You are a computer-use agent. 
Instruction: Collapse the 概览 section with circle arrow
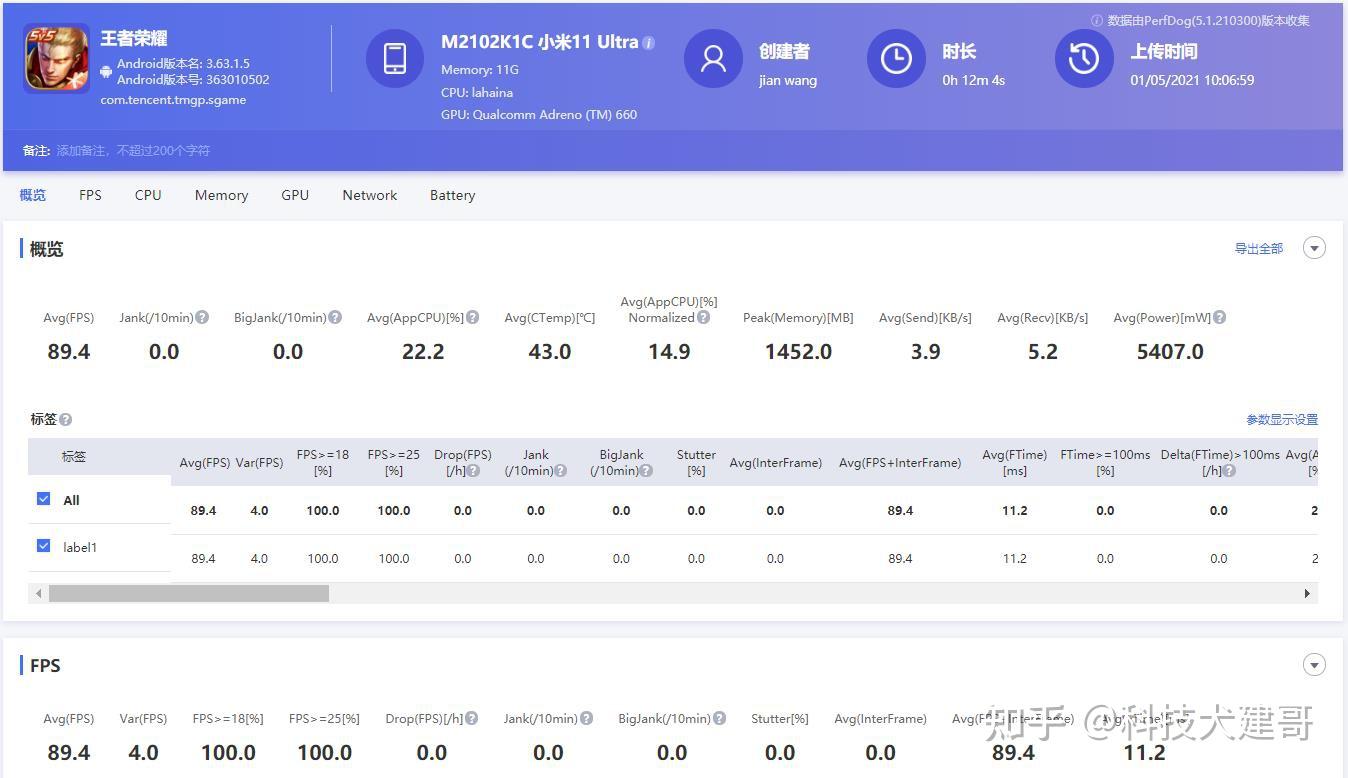(x=1314, y=248)
